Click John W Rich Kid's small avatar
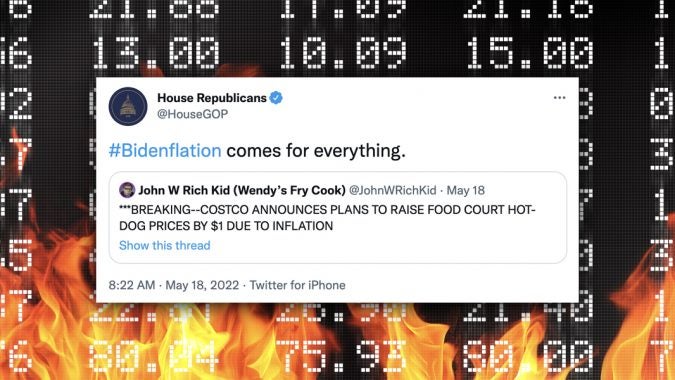 127,190
